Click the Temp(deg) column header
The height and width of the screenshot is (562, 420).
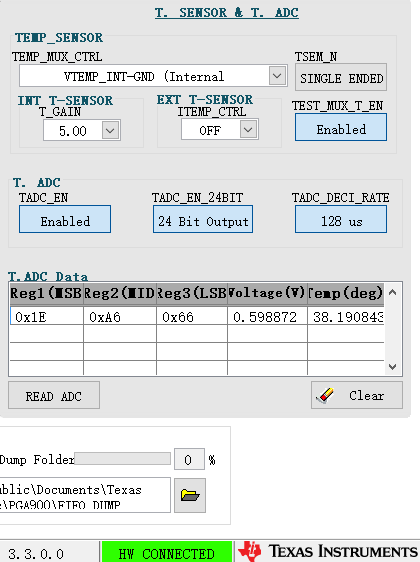[x=346, y=294]
